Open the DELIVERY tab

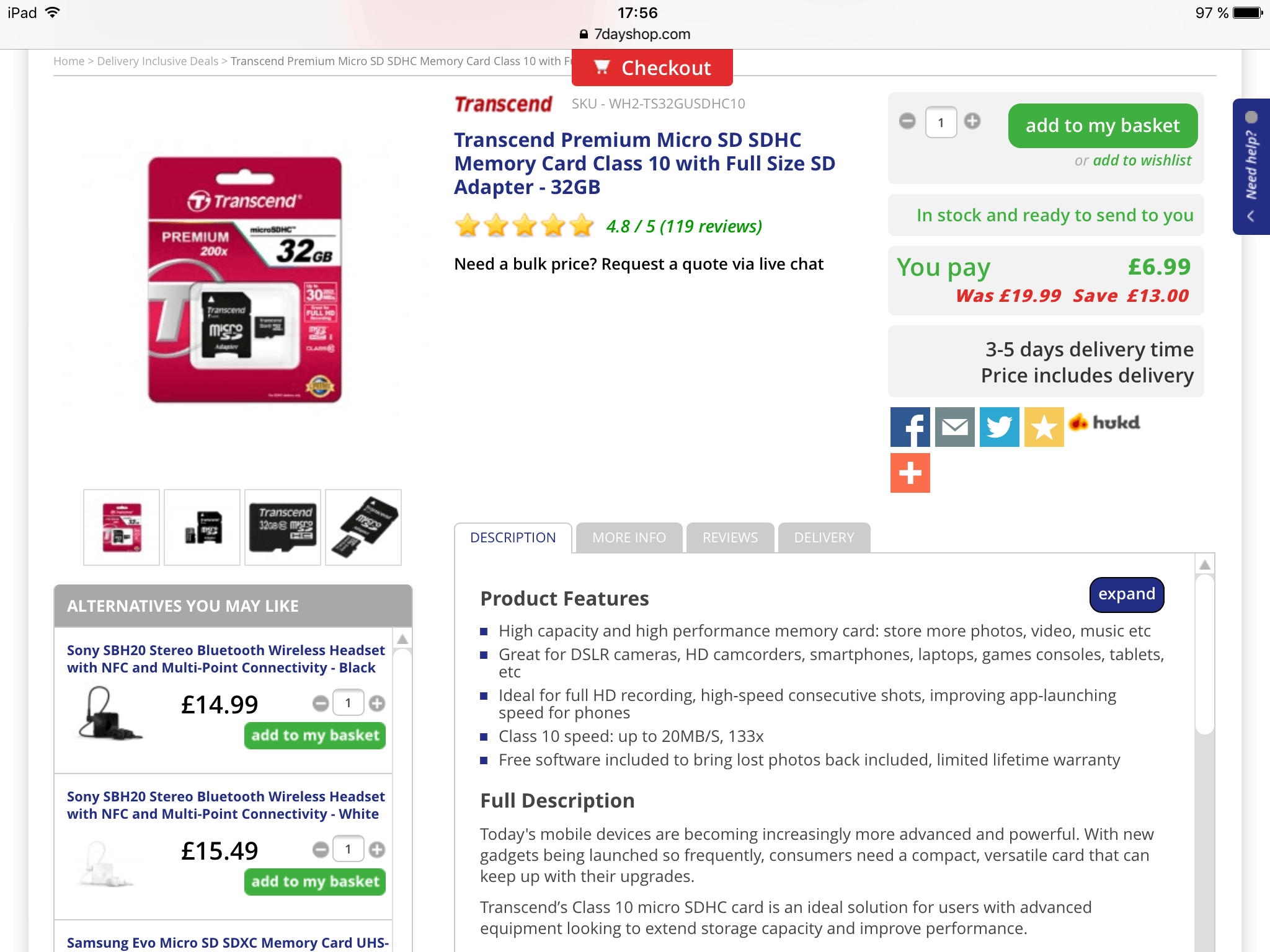824,537
